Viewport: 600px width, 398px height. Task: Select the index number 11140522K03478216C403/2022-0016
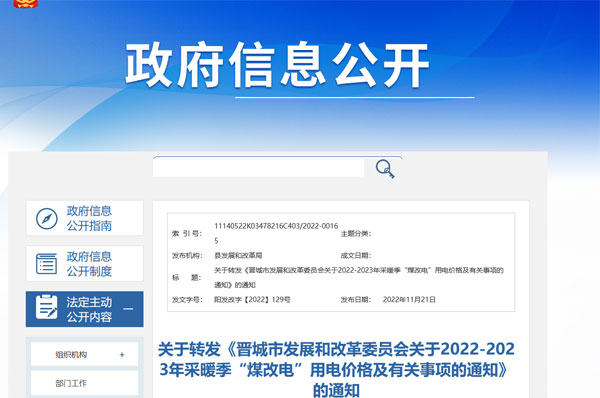coord(276,233)
